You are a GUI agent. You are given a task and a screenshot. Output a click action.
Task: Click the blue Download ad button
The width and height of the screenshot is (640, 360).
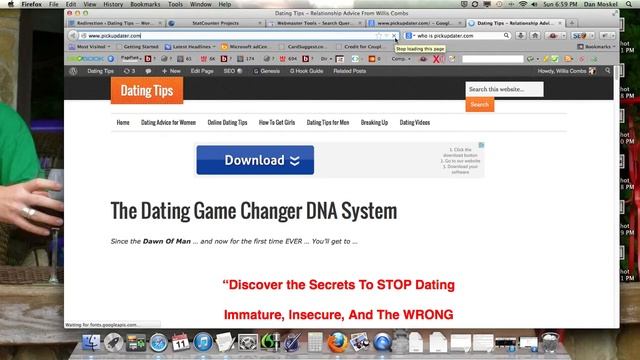point(255,160)
